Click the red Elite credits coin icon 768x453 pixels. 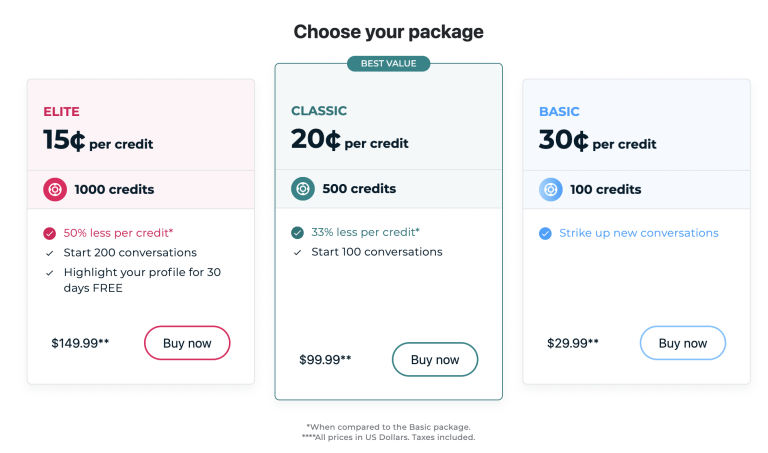(55, 190)
